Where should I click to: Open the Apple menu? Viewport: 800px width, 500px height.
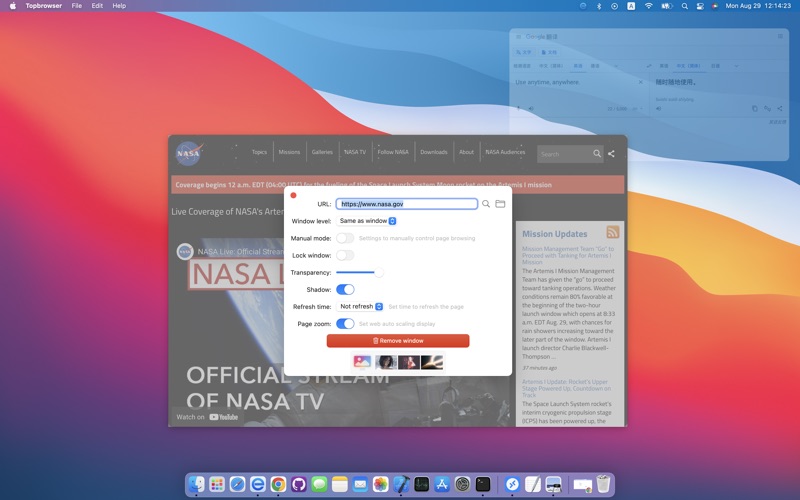(x=13, y=6)
